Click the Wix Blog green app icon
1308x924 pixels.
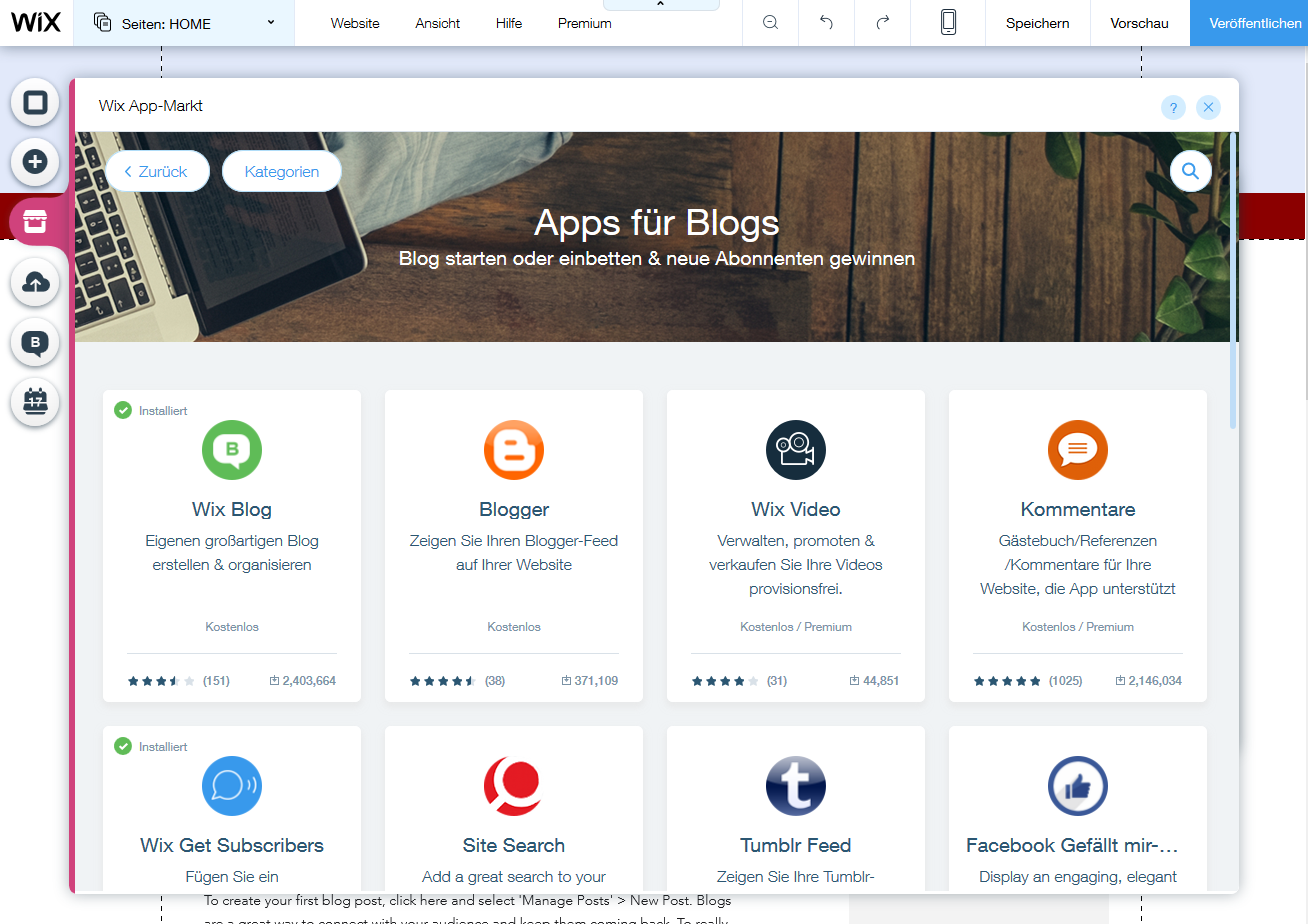232,450
